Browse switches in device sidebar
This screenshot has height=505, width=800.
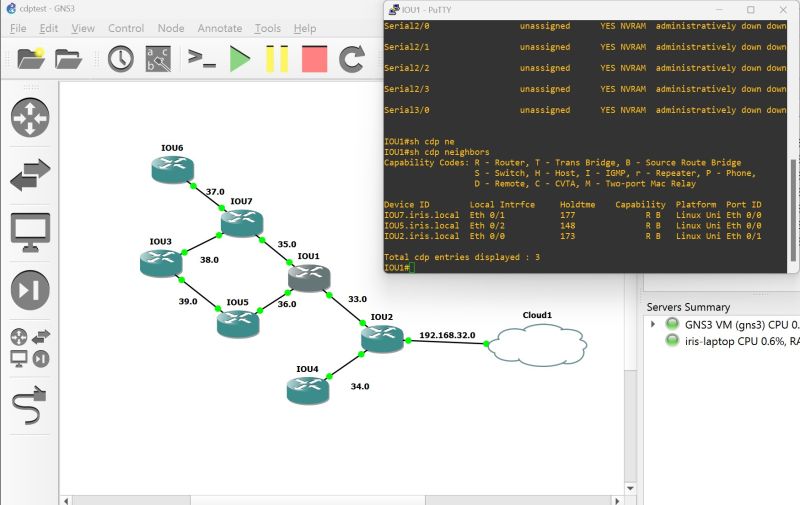30,175
